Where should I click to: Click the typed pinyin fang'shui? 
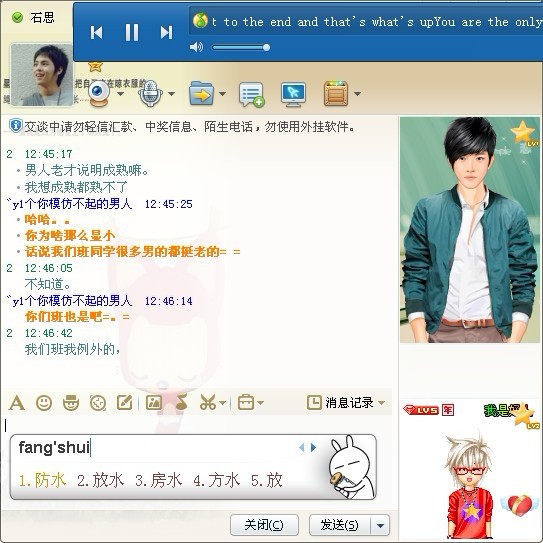(x=54, y=447)
